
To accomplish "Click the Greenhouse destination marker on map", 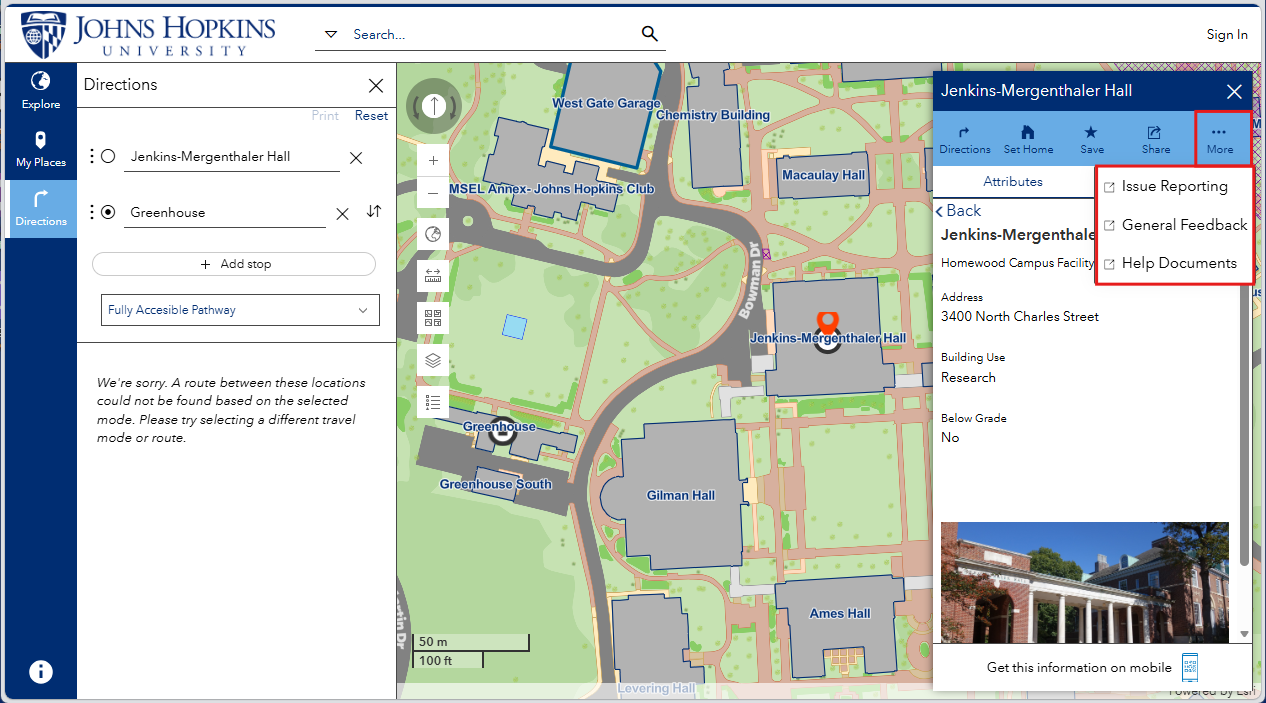I will pyautogui.click(x=501, y=431).
